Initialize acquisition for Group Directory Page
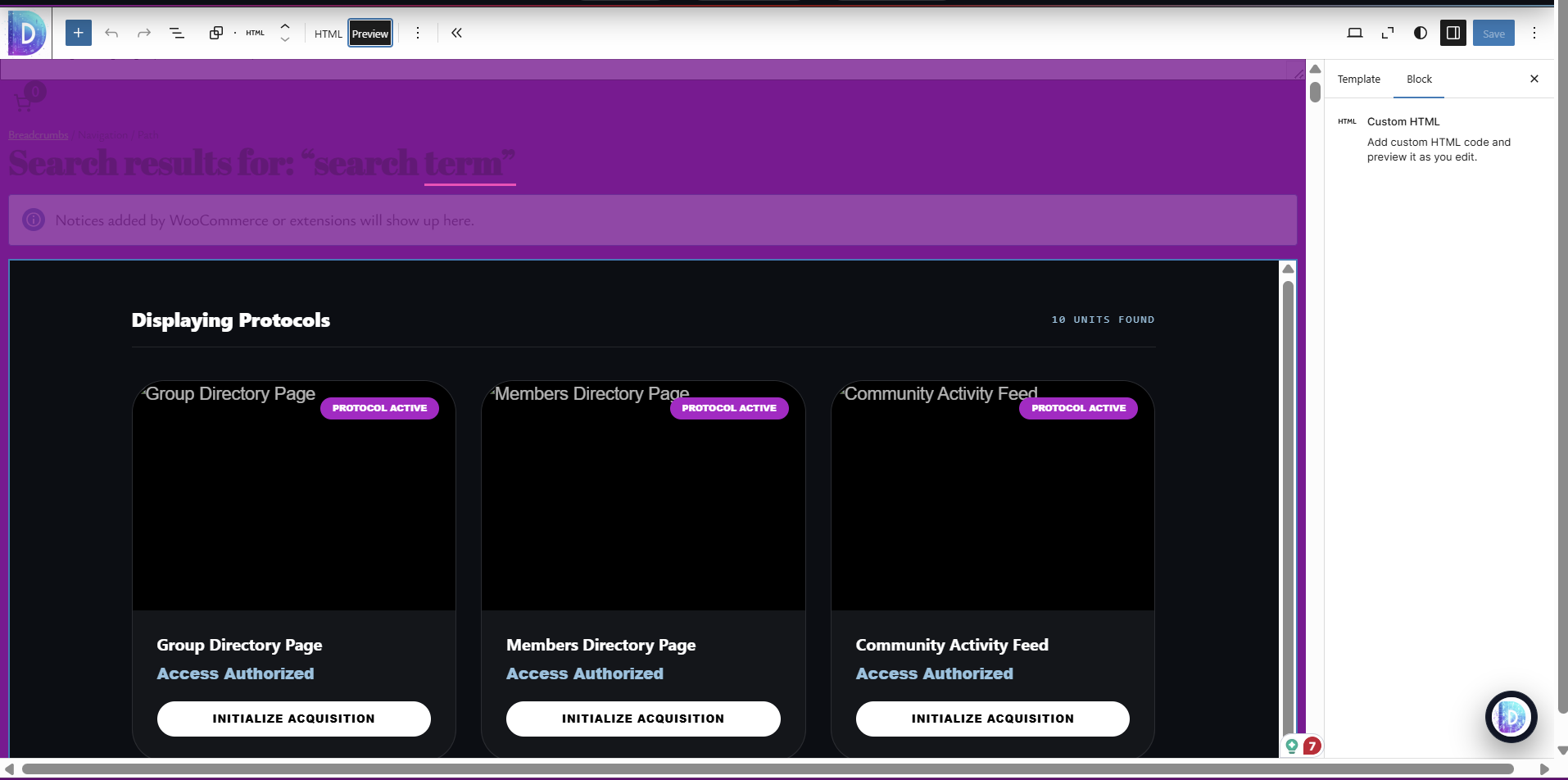Viewport: 1568px width, 780px height. point(294,719)
